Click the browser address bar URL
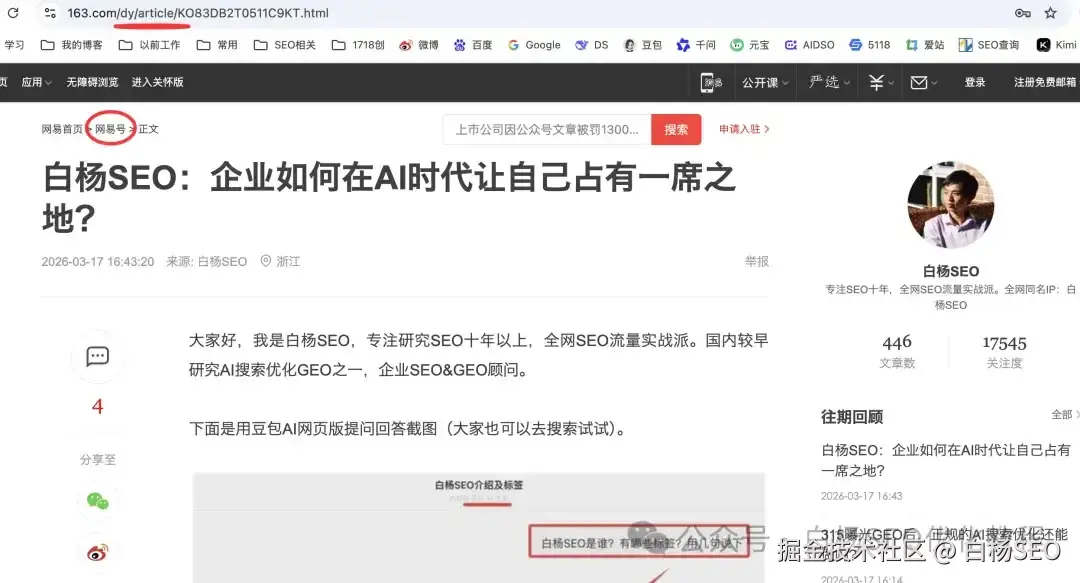 pos(198,12)
